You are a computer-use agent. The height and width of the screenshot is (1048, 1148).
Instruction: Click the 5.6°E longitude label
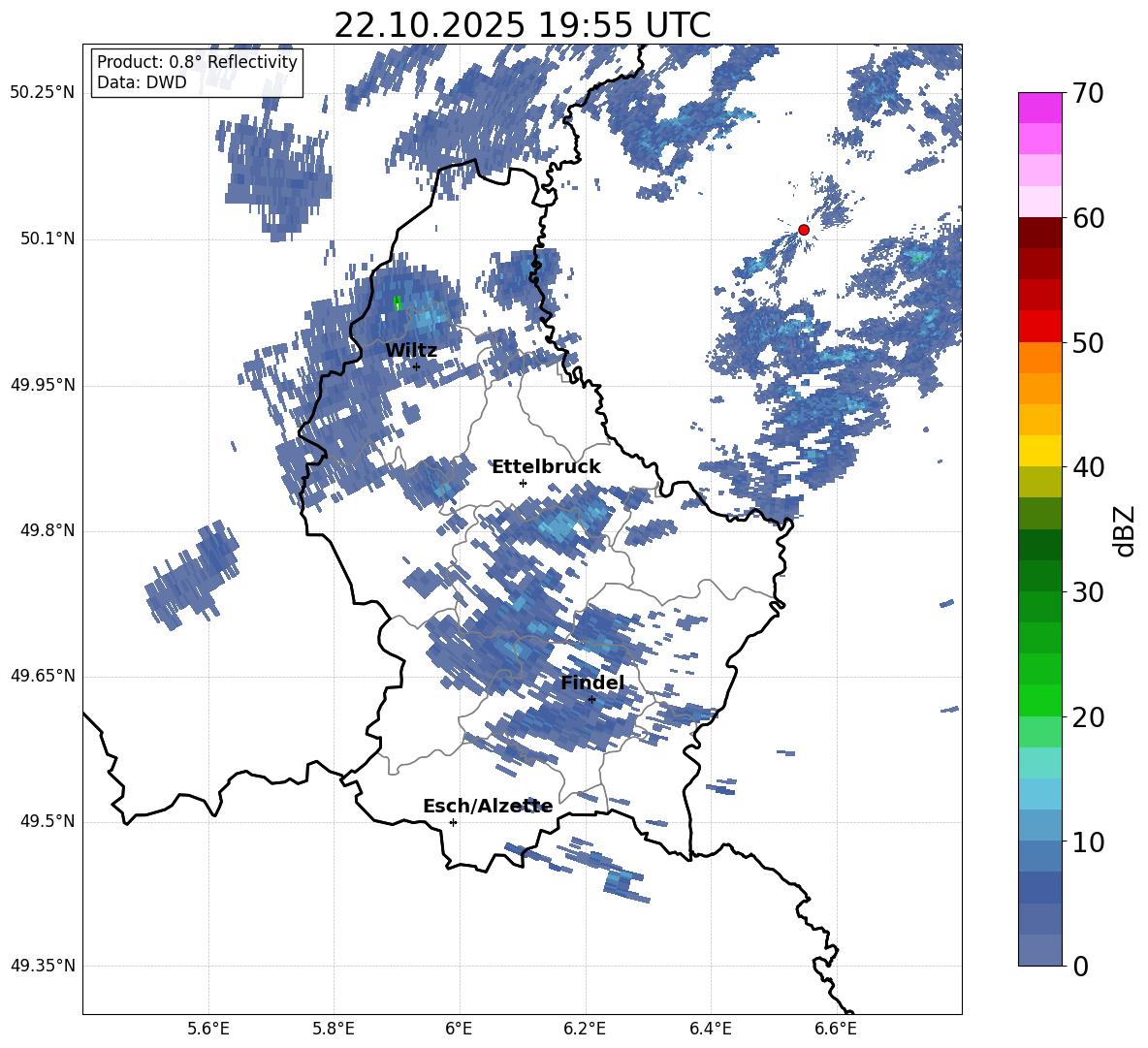(208, 1030)
